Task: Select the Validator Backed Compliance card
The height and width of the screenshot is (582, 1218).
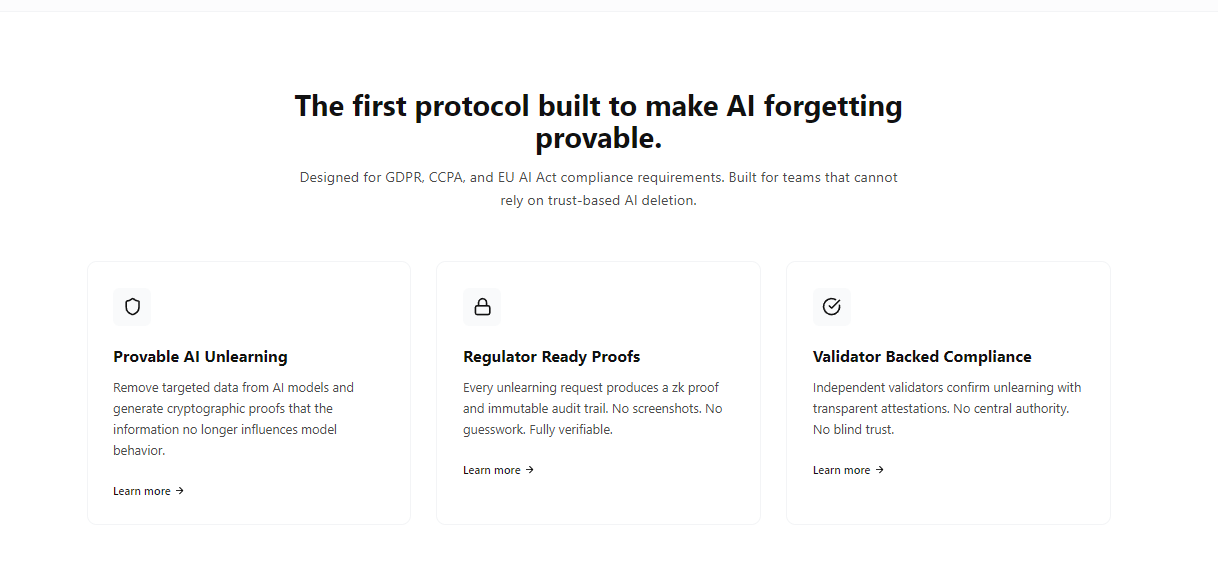Action: point(948,391)
